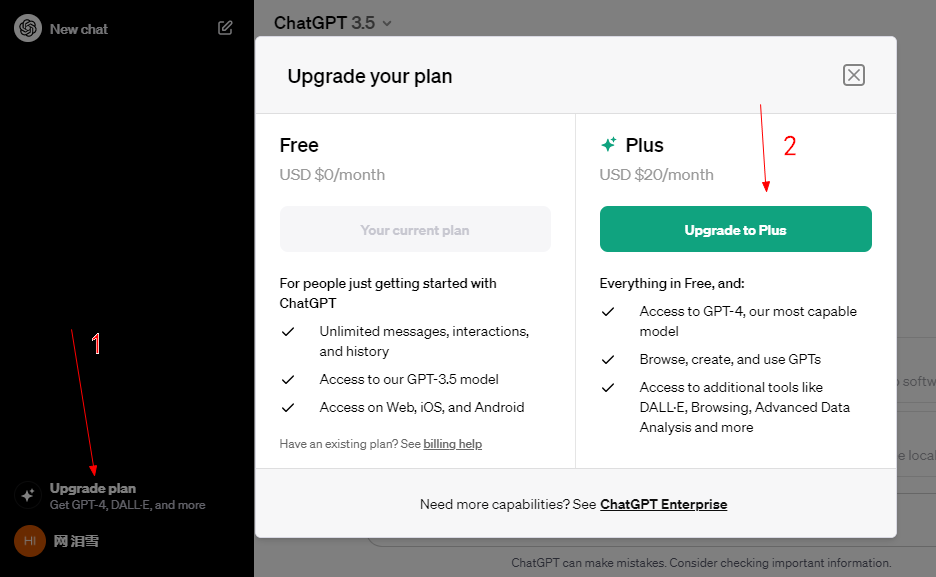Select New chat in the sidebar
The width and height of the screenshot is (936, 577).
tap(79, 29)
